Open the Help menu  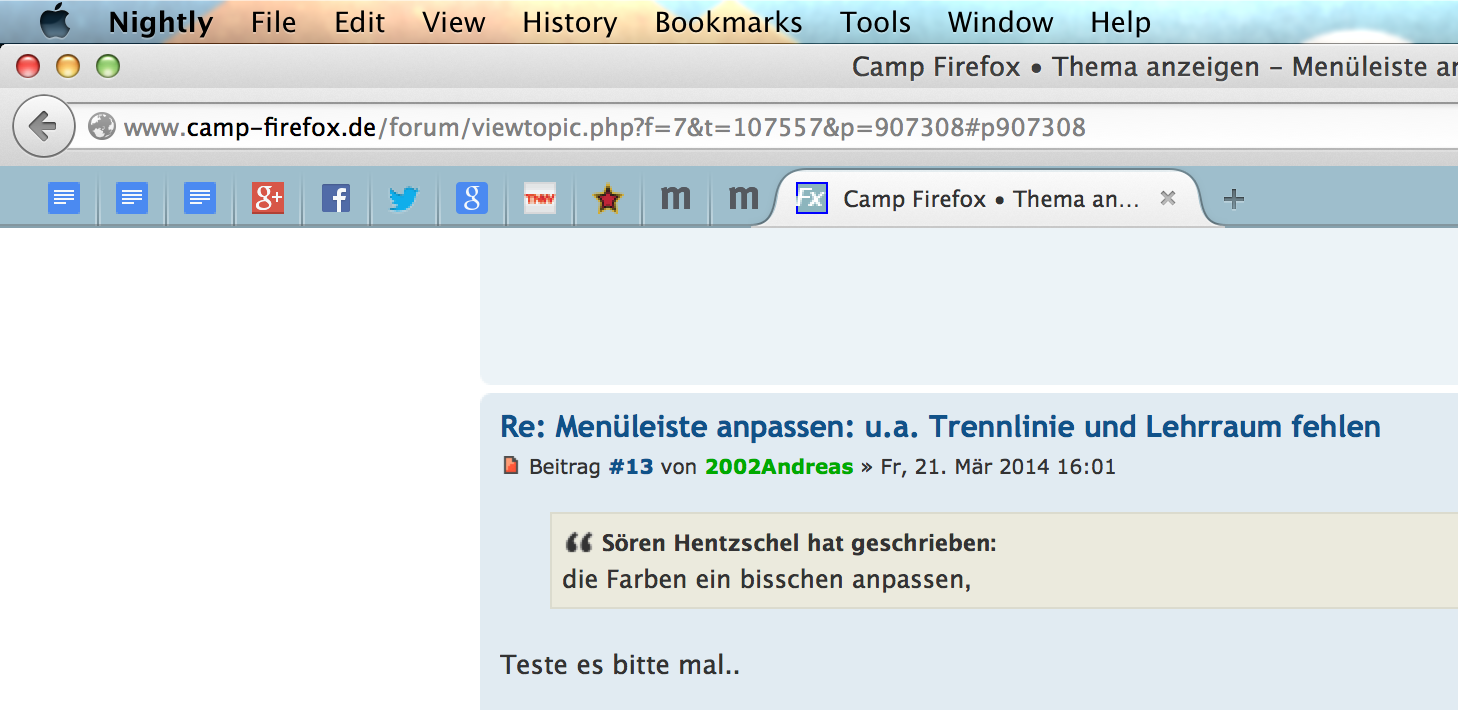(x=1120, y=23)
